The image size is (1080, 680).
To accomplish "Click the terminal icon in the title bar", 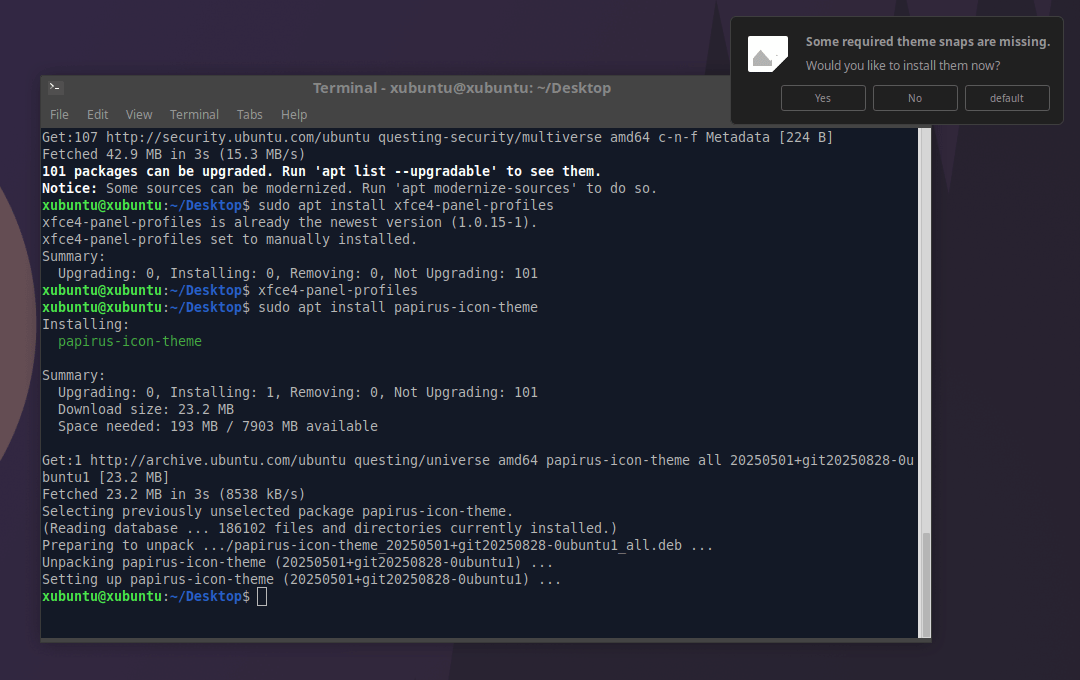I will [56, 88].
